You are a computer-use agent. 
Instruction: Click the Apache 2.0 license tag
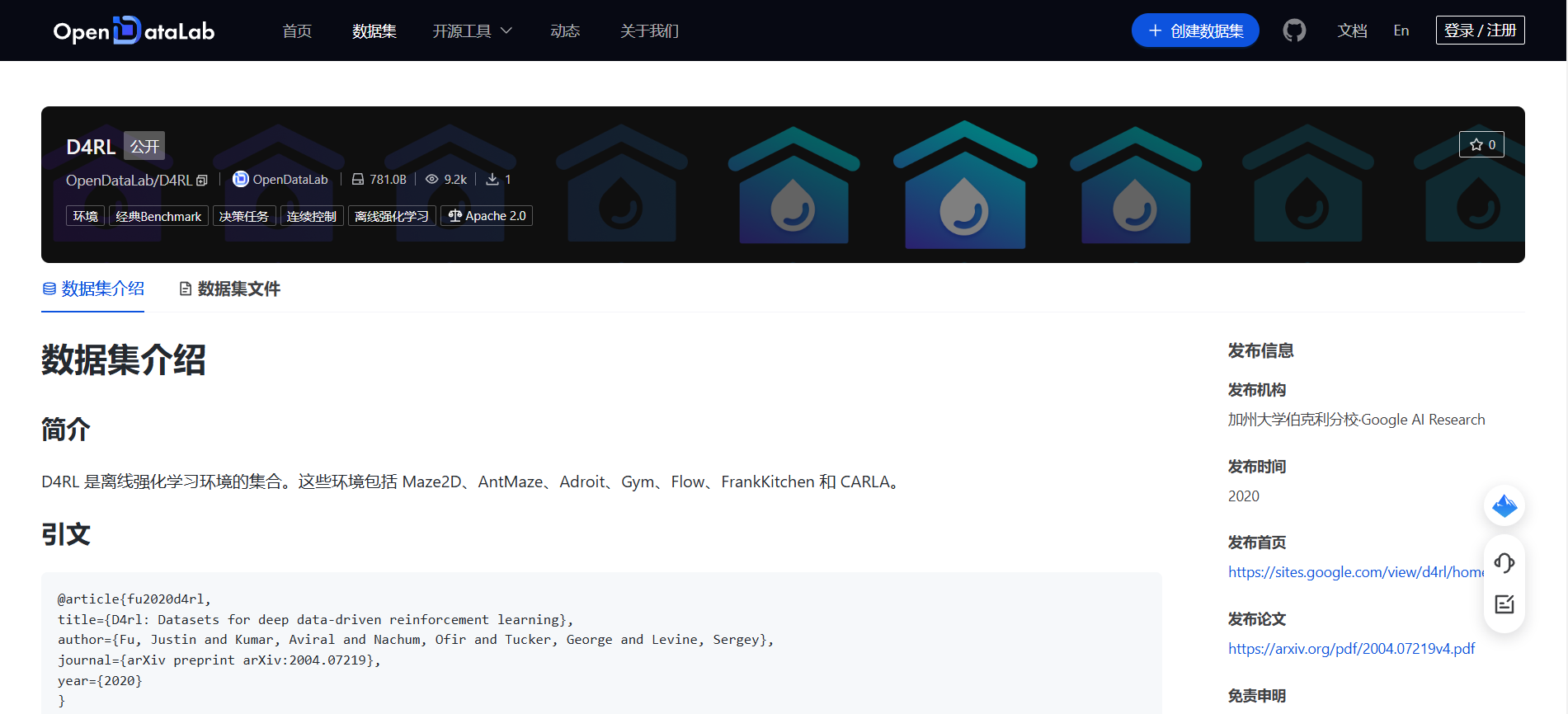point(487,216)
